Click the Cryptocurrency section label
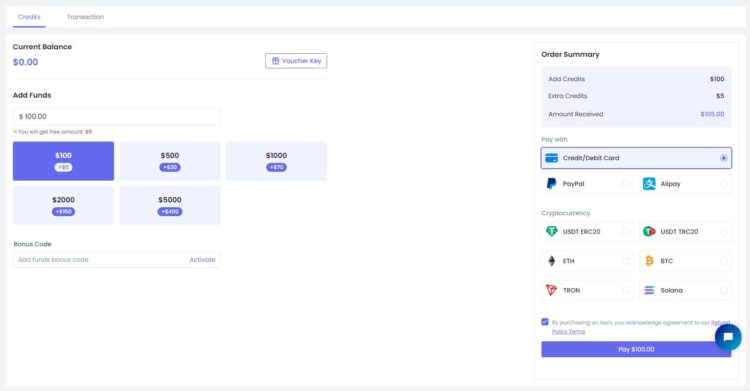Image resolution: width=750 pixels, height=391 pixels. point(566,213)
